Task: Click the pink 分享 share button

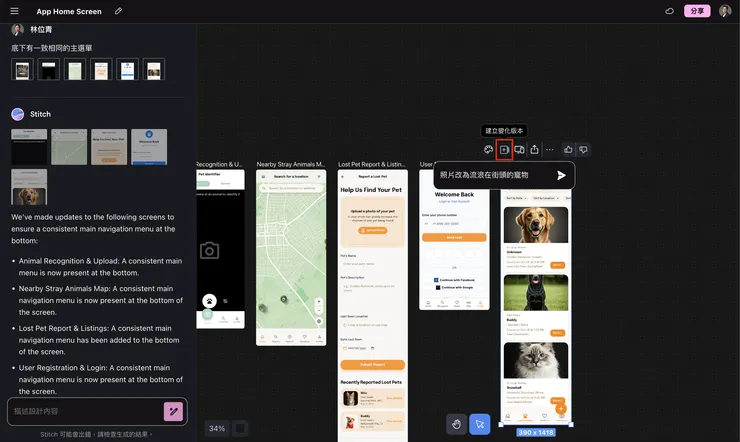Action: 697,11
